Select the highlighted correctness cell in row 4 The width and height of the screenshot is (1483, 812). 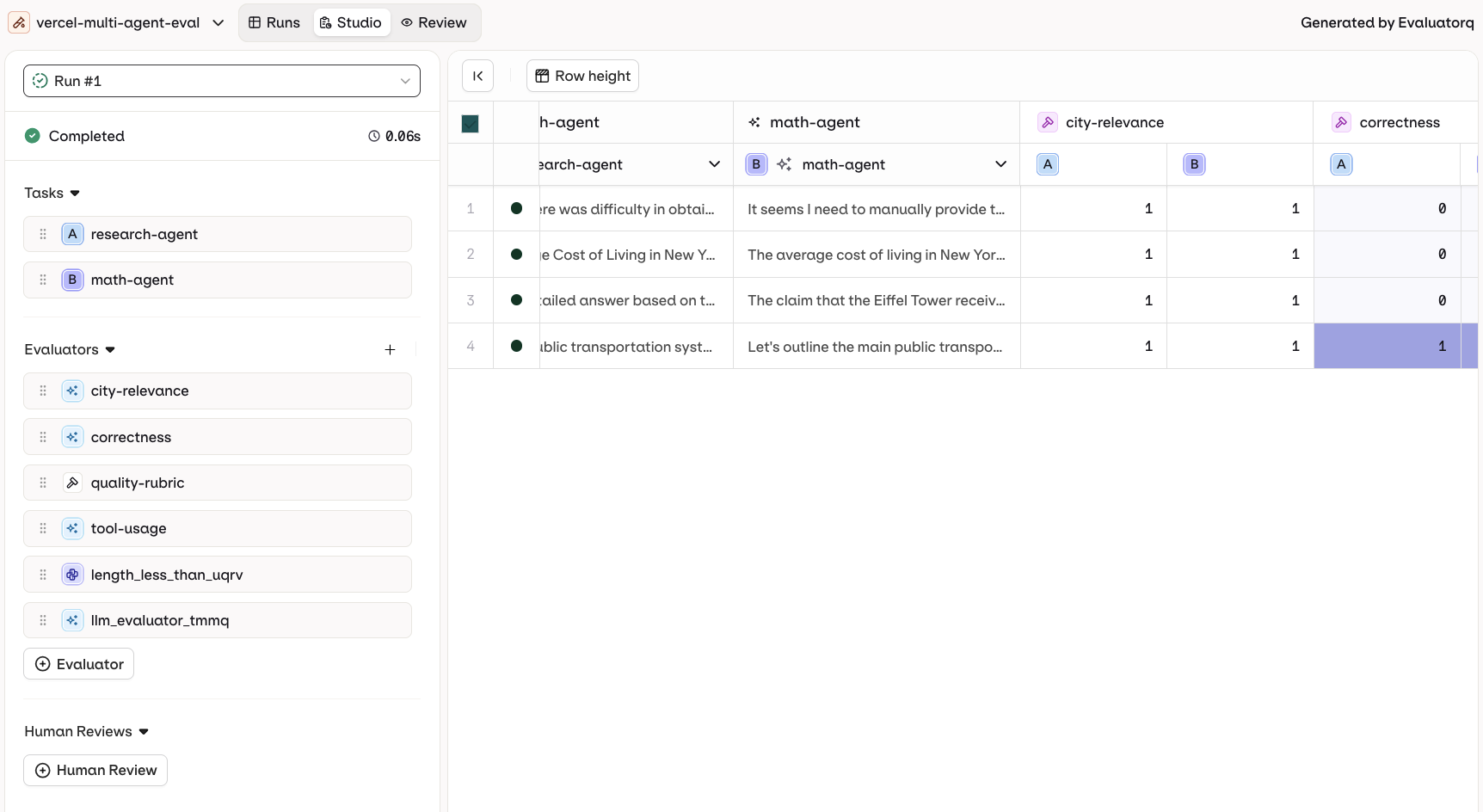tap(1388, 346)
